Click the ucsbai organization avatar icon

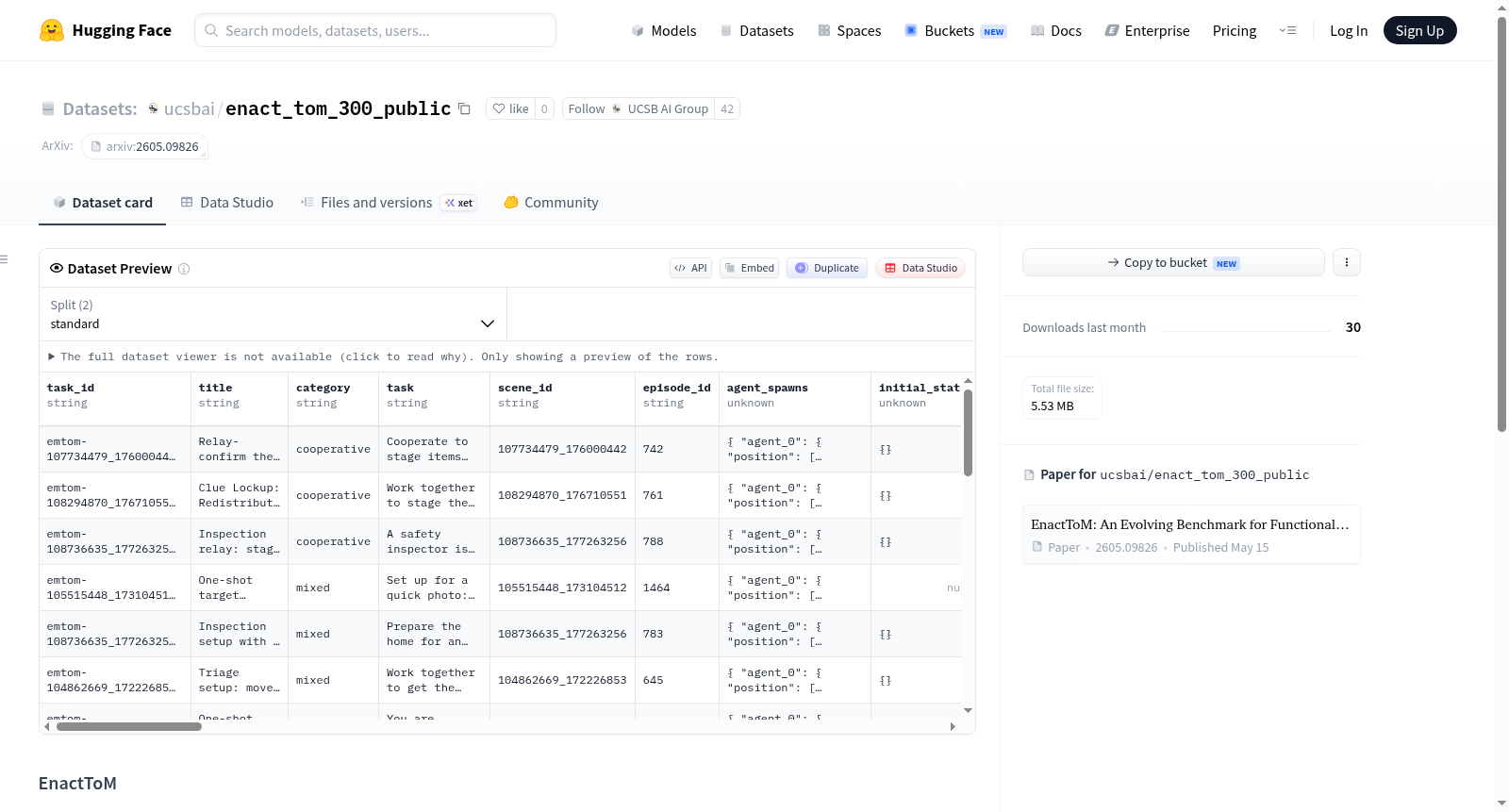[153, 108]
